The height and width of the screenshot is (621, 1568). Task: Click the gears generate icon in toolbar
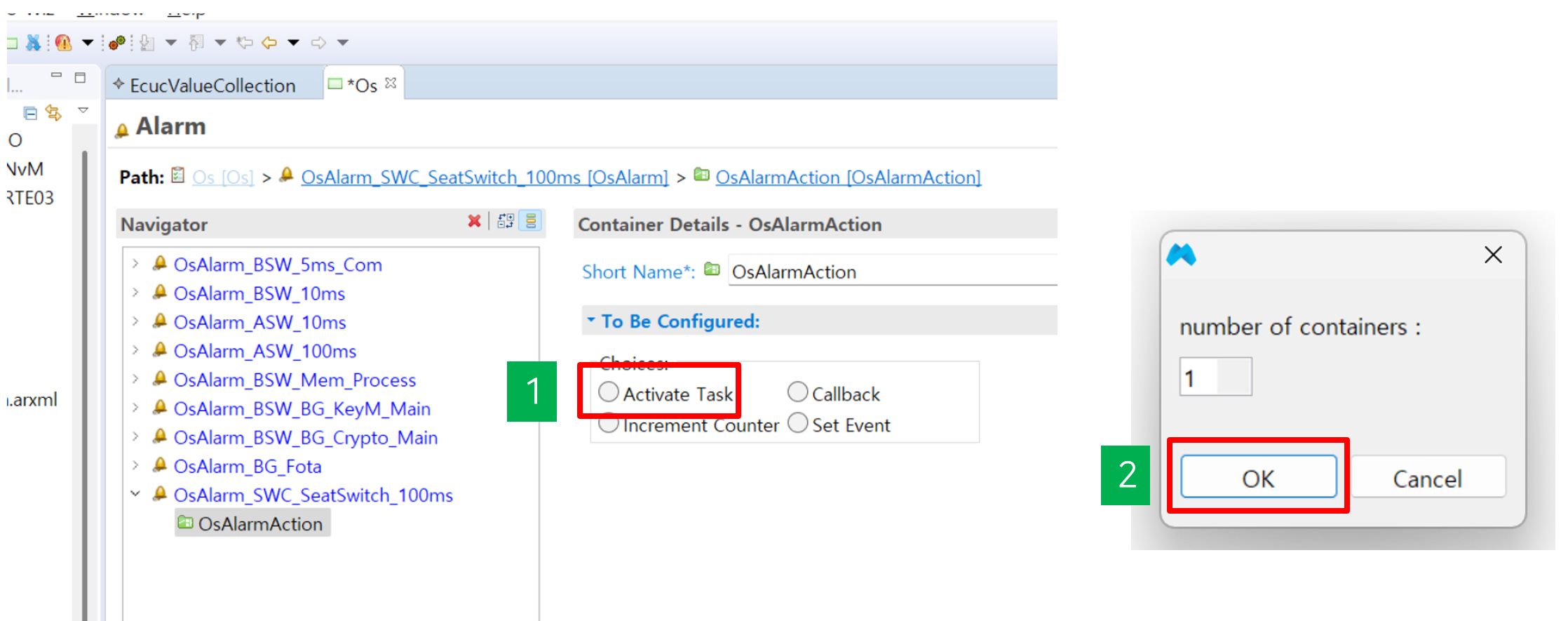click(117, 43)
